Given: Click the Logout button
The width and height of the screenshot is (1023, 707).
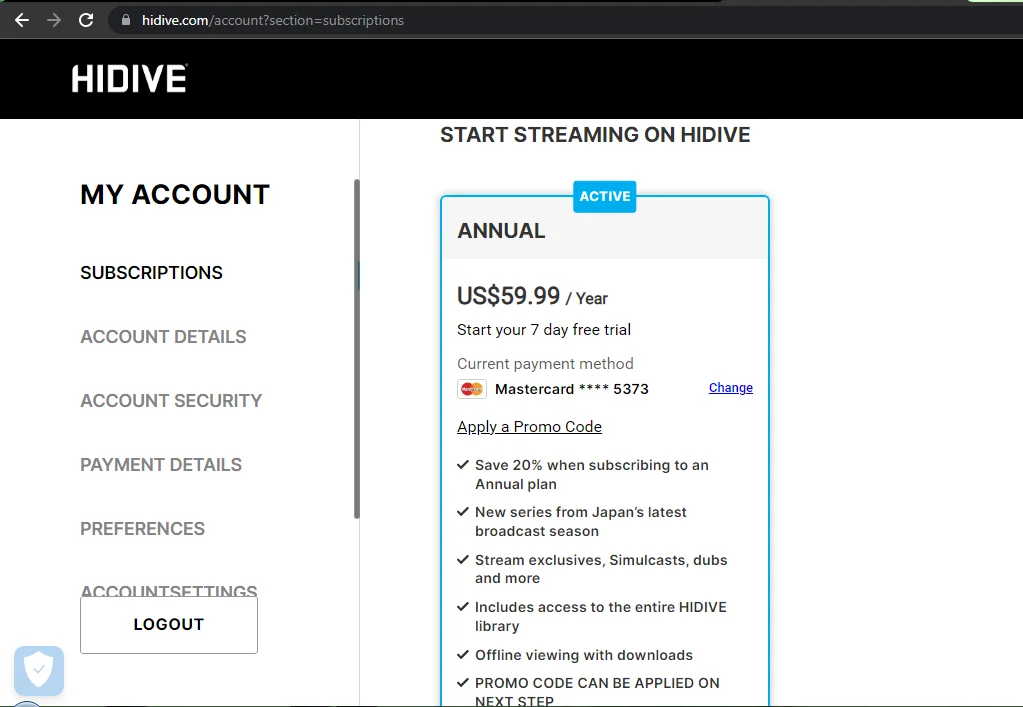Looking at the screenshot, I should coord(169,625).
